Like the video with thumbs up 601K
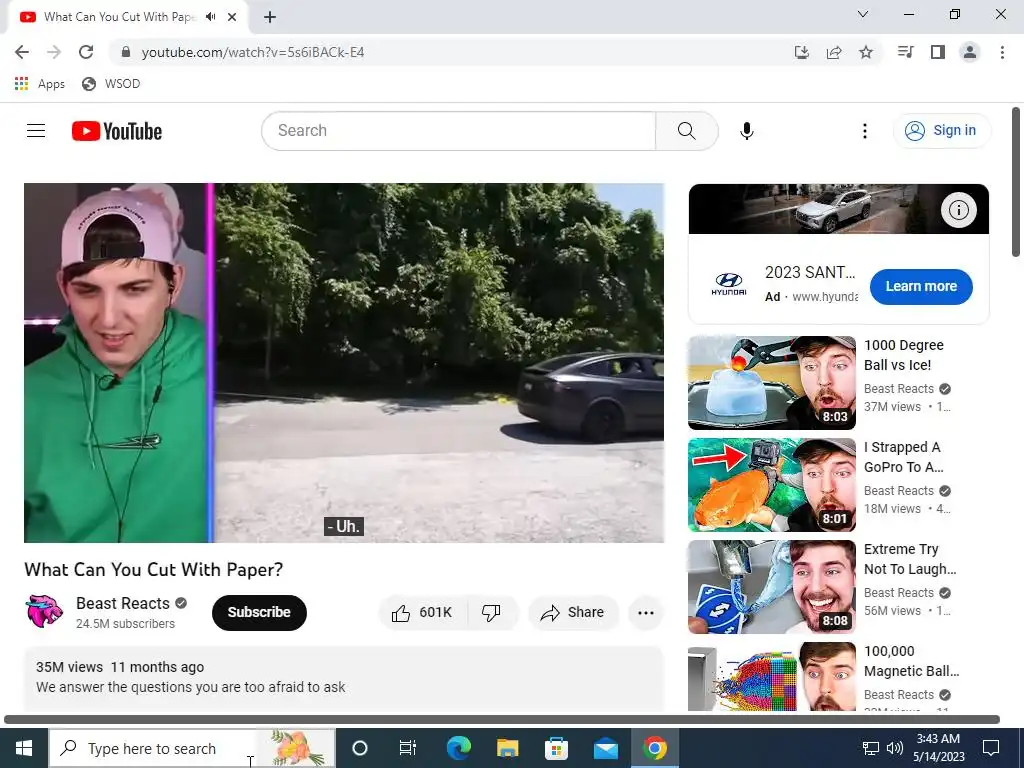 (422, 613)
